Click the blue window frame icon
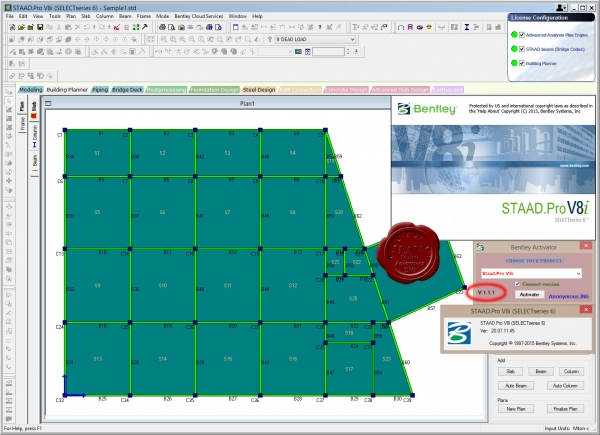The height and width of the screenshot is (435, 600). point(235,27)
